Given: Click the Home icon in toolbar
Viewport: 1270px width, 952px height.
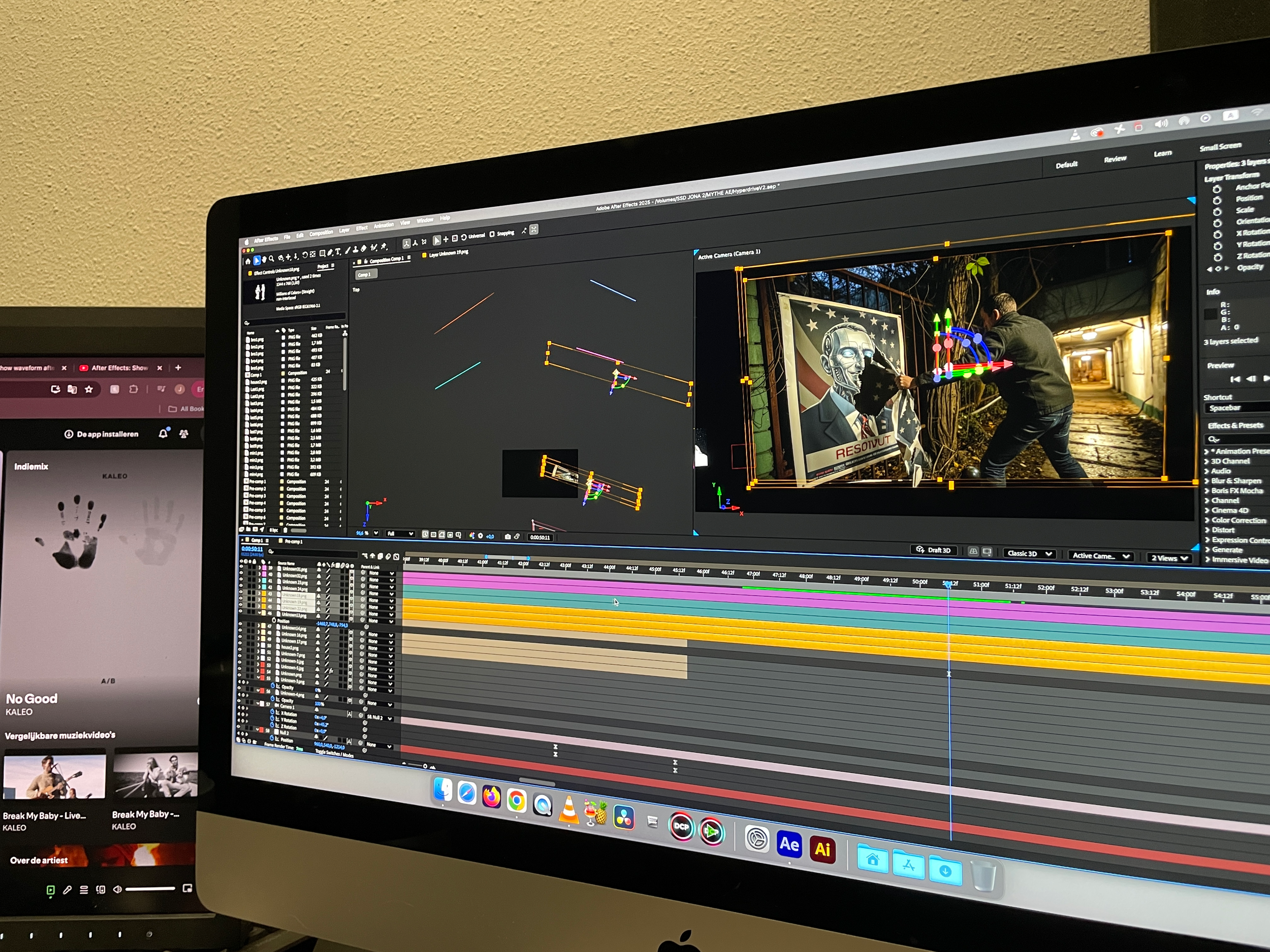Looking at the screenshot, I should [x=248, y=261].
